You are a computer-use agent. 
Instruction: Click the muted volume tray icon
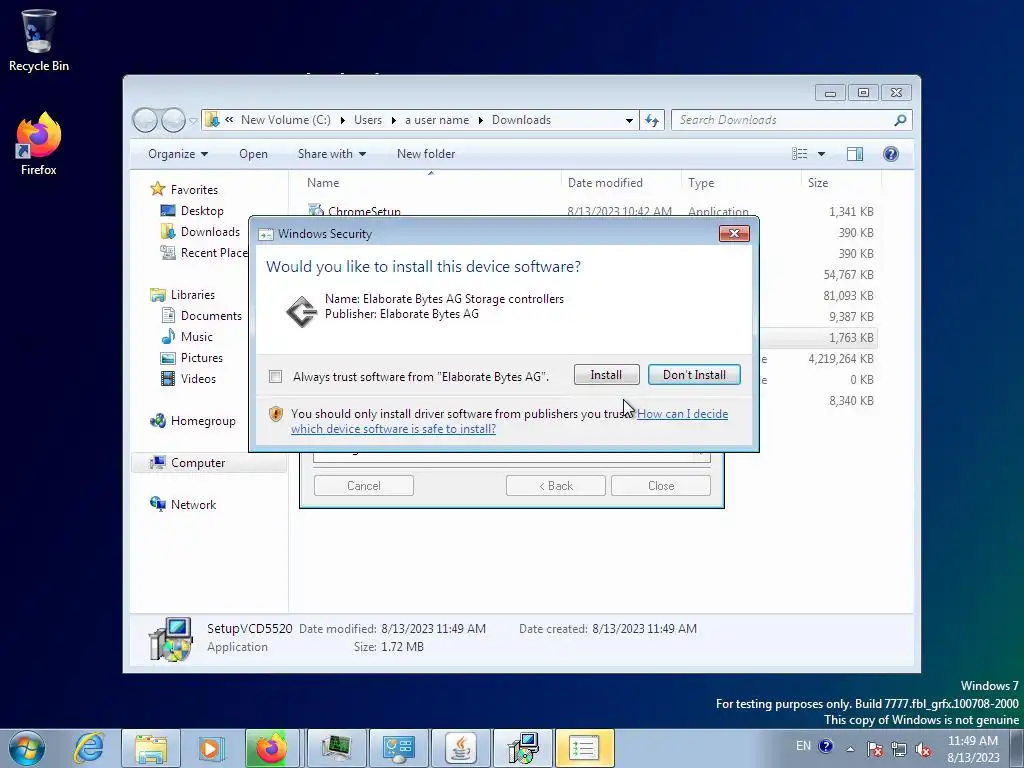[923, 749]
